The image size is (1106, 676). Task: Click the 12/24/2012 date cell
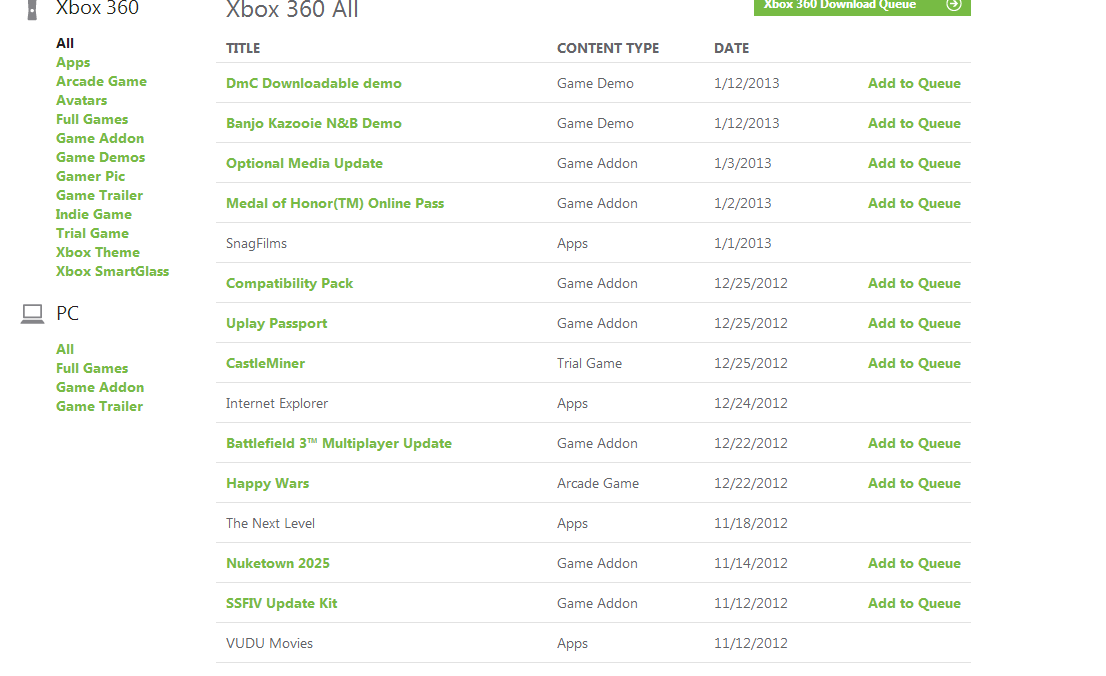point(750,404)
